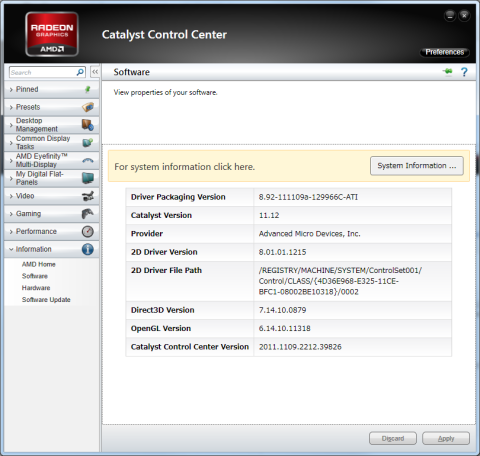This screenshot has height=456, width=480.
Task: Click the Performance gauge icon
Action: pyautogui.click(x=88, y=231)
